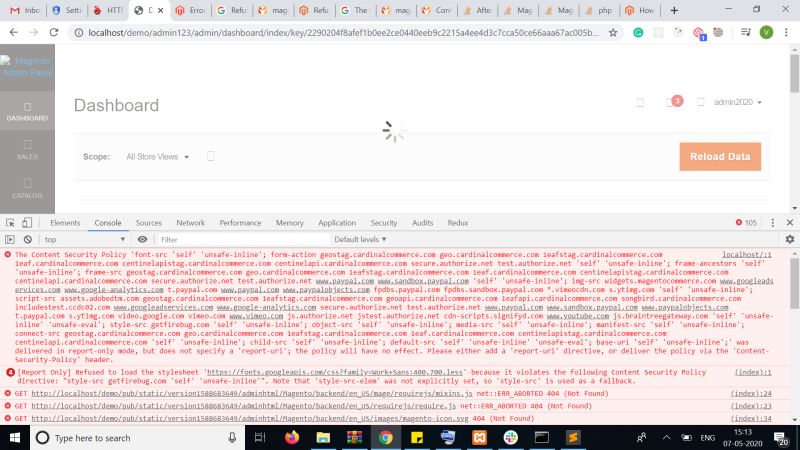This screenshot has width=800, height=450.
Task: Click the 105 errors counter in DevTools
Action: pos(746,223)
